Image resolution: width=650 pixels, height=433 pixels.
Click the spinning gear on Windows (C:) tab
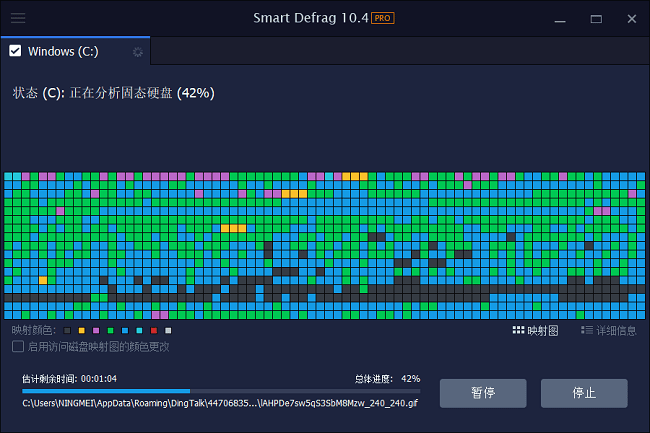[138, 52]
